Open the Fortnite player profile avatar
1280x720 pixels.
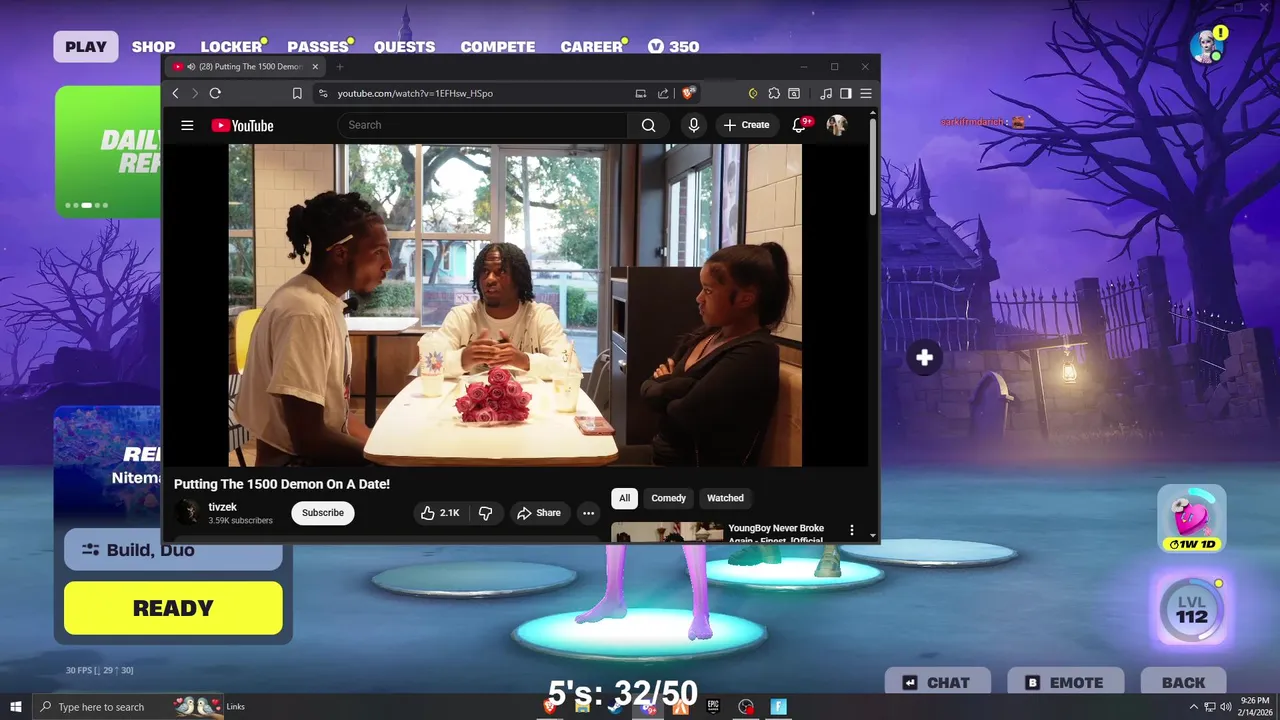click(1207, 46)
